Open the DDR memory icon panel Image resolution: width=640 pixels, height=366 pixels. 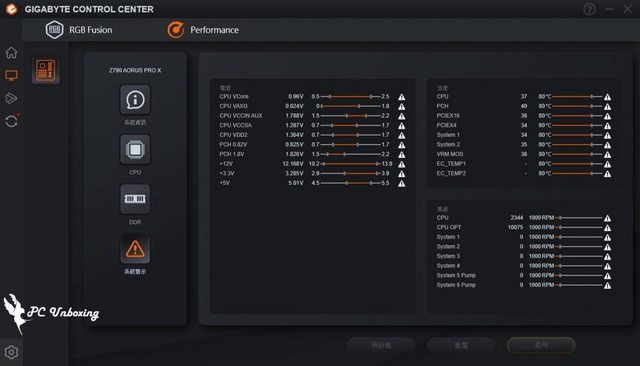(135, 199)
